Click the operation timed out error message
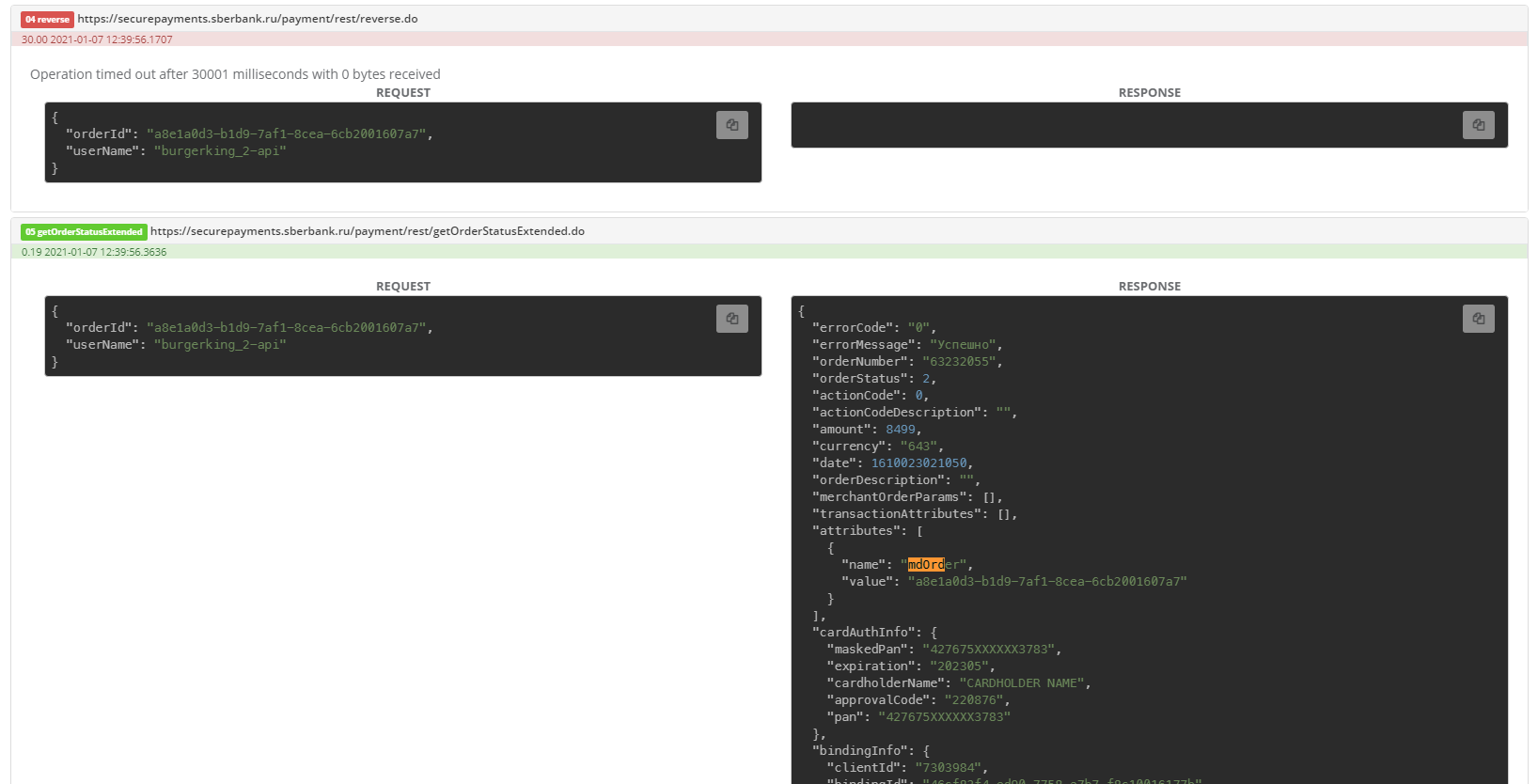This screenshot has width=1538, height=784. click(235, 74)
